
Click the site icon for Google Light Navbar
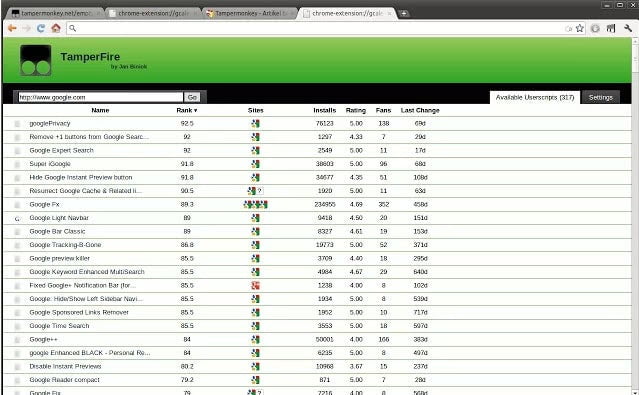pos(255,218)
